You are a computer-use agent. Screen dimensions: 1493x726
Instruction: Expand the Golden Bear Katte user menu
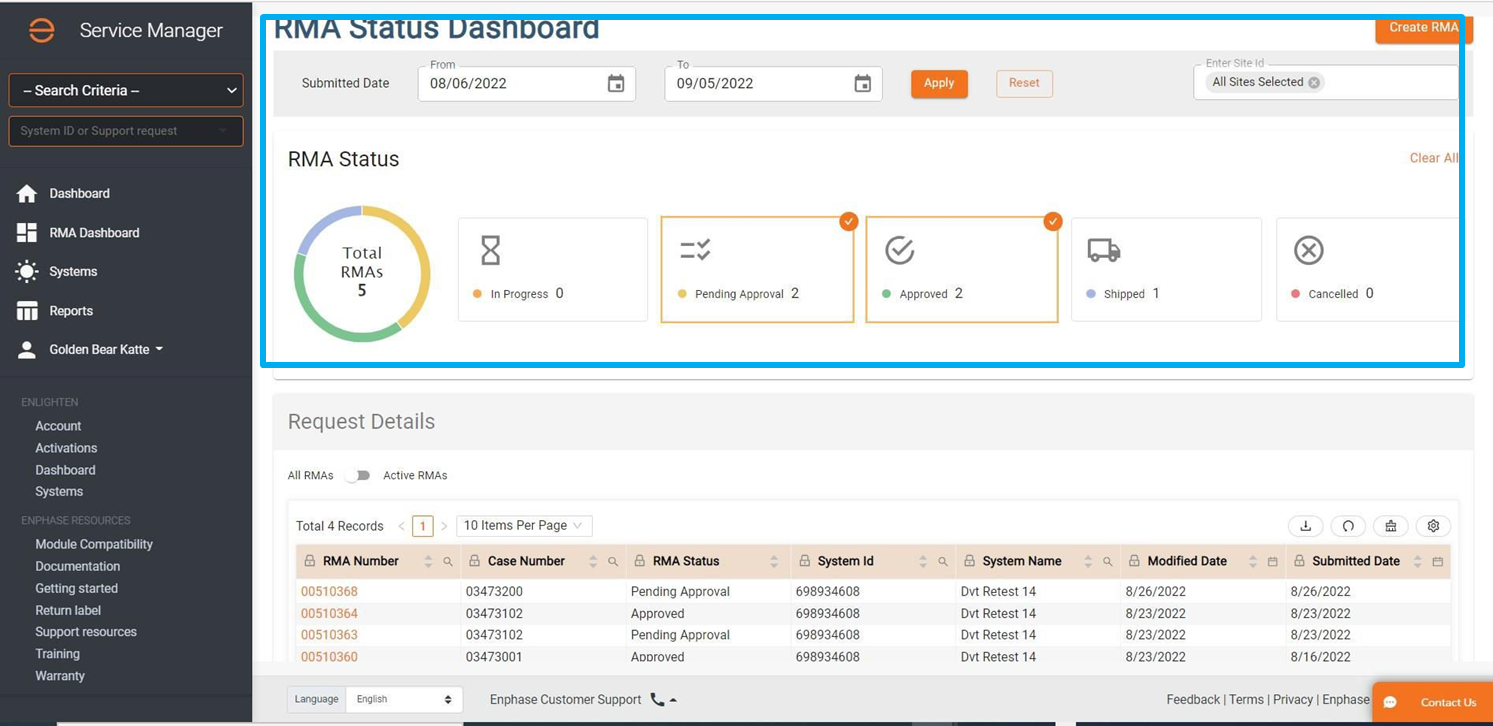click(x=106, y=350)
